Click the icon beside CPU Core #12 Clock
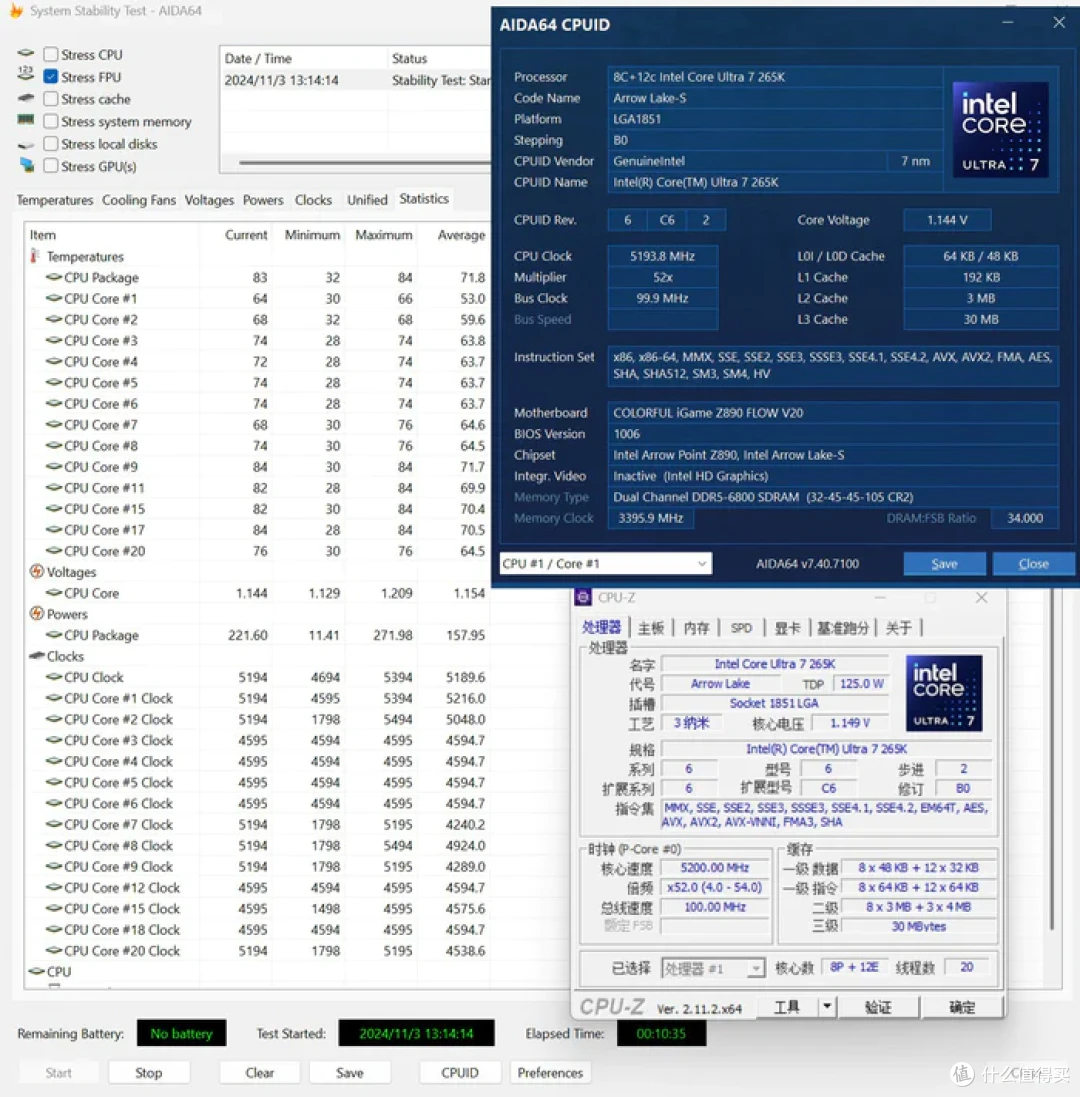This screenshot has height=1097, width=1080. pyautogui.click(x=53, y=887)
